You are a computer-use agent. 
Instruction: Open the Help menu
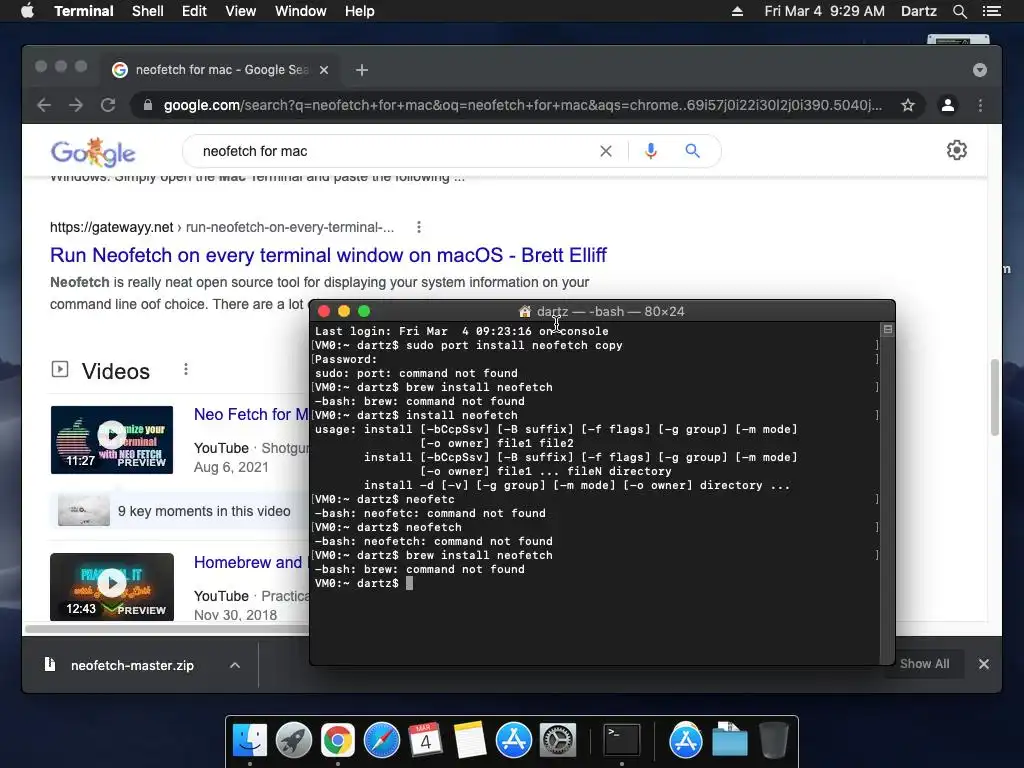coord(360,11)
